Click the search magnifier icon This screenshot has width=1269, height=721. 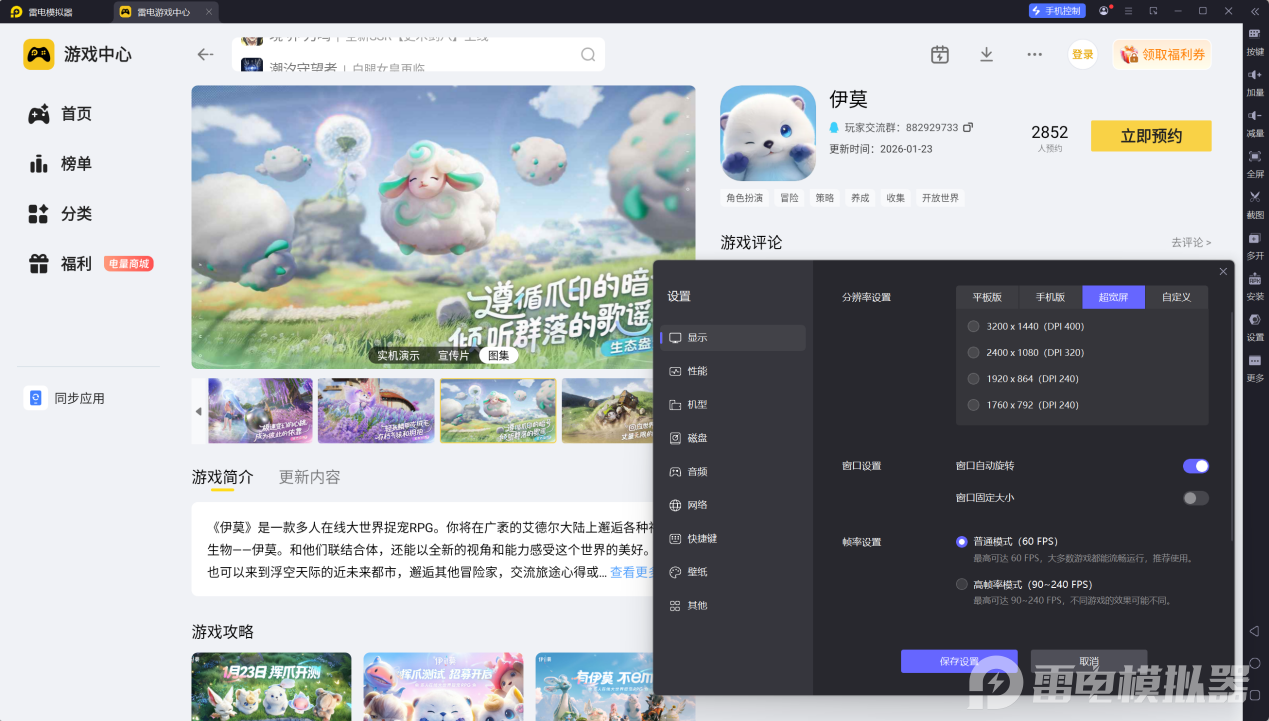pos(588,54)
